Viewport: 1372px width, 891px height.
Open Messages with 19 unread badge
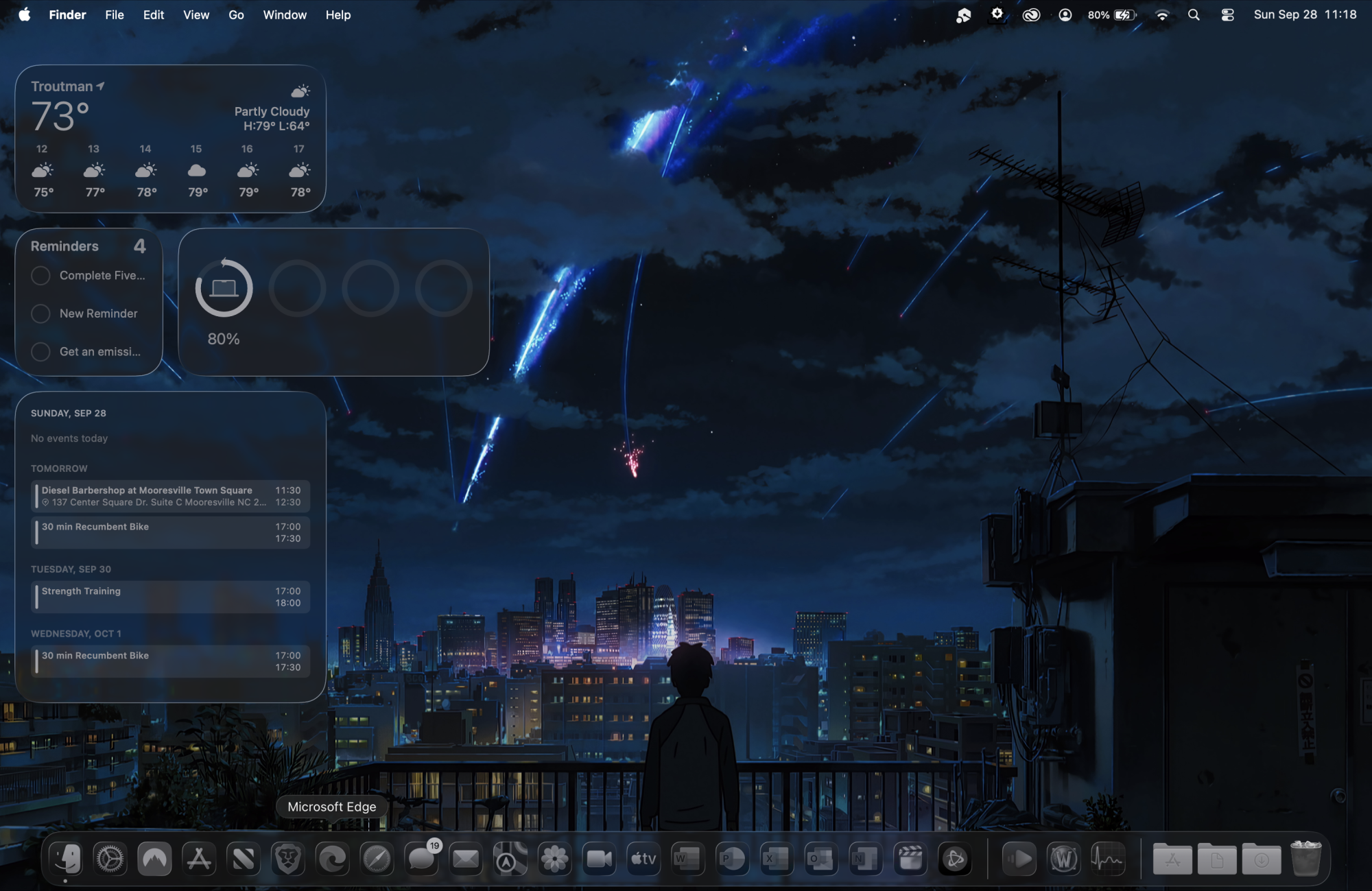click(x=421, y=859)
